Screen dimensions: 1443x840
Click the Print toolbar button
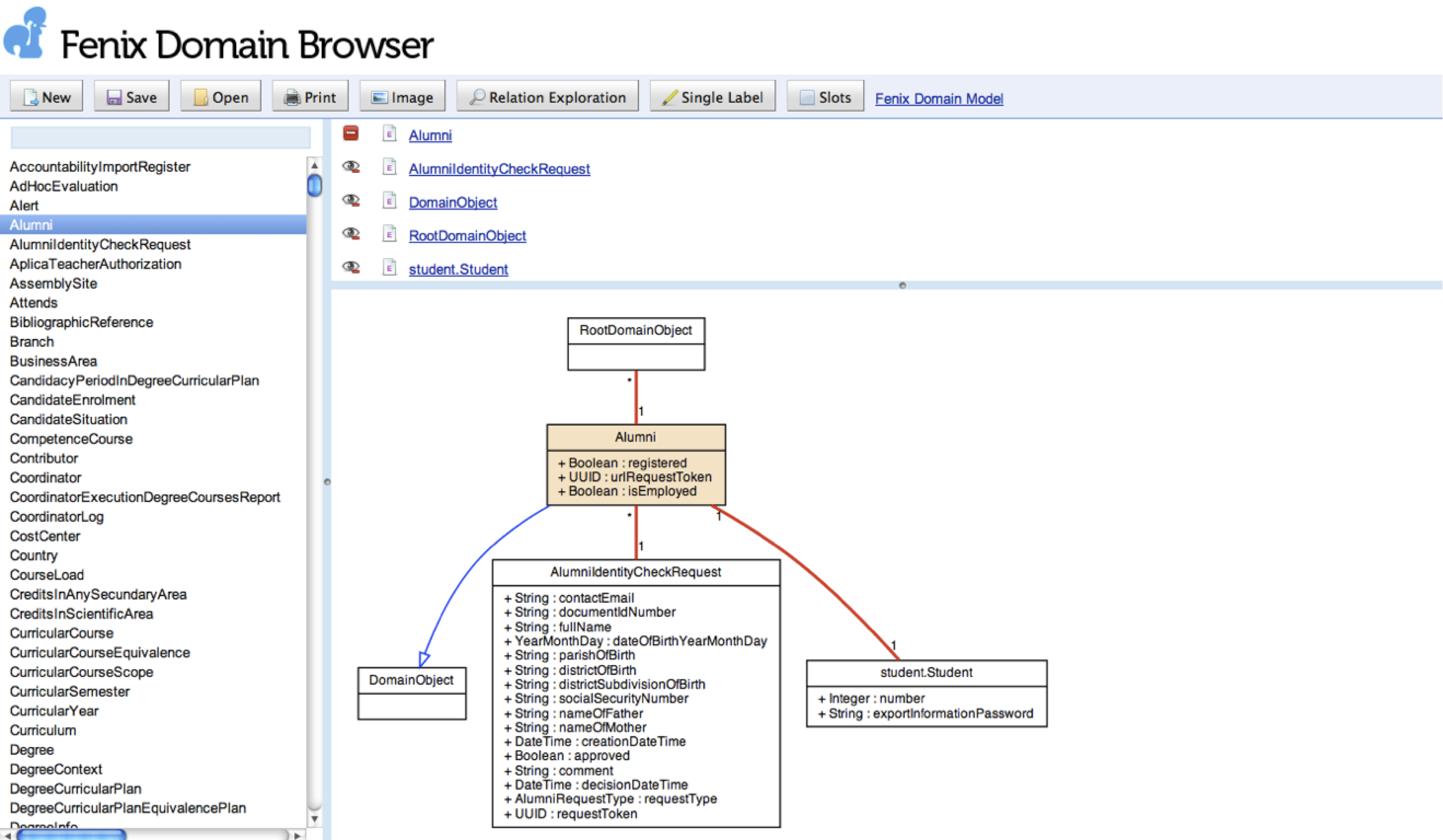(310, 97)
